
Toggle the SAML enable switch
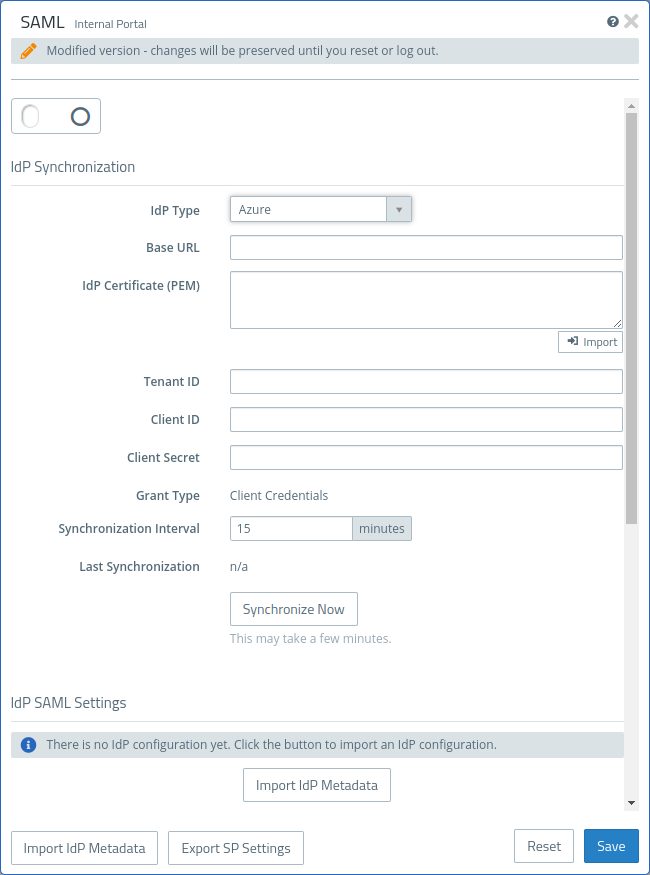coord(56,117)
